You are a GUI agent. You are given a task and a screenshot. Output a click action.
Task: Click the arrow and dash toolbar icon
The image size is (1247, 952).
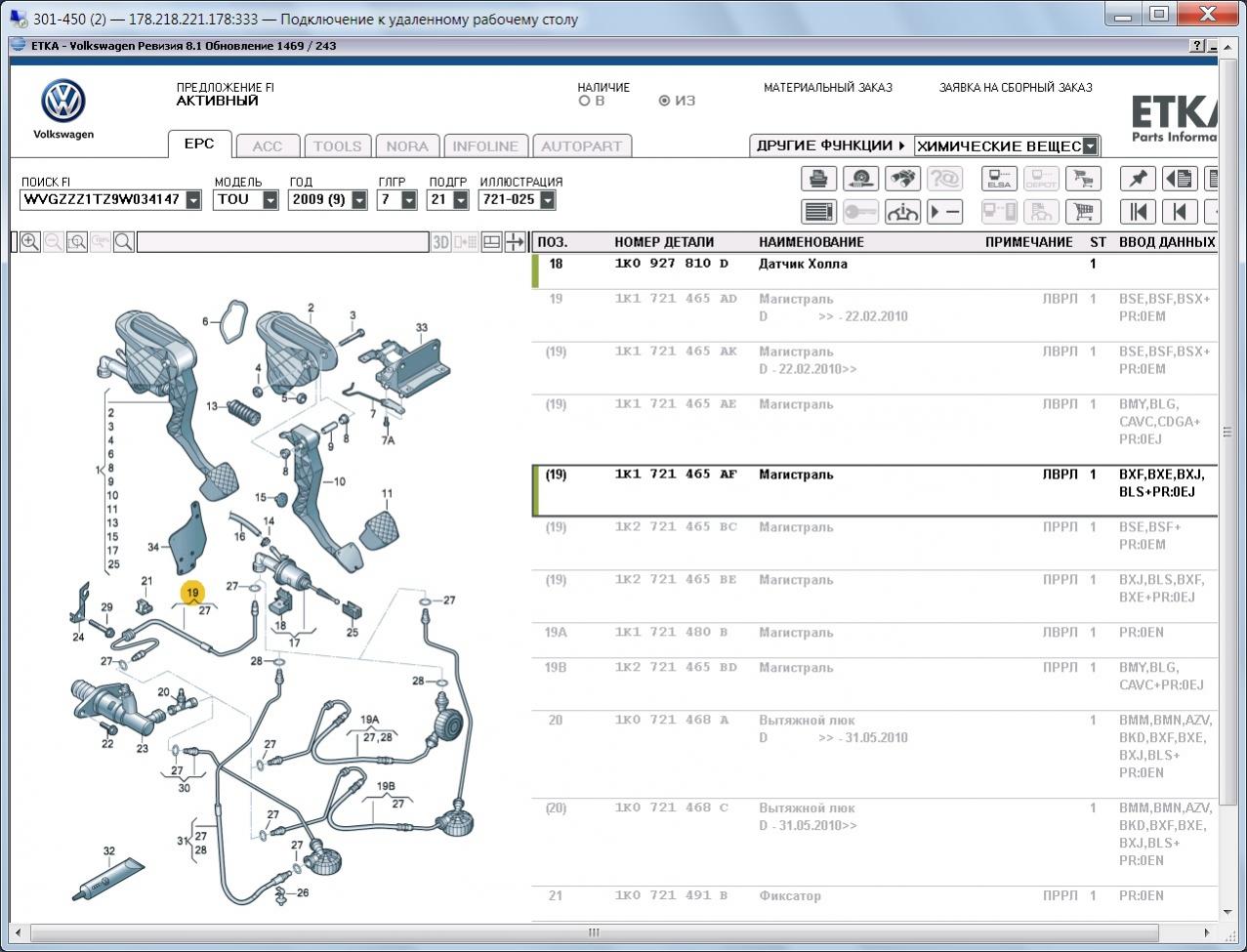[x=944, y=211]
